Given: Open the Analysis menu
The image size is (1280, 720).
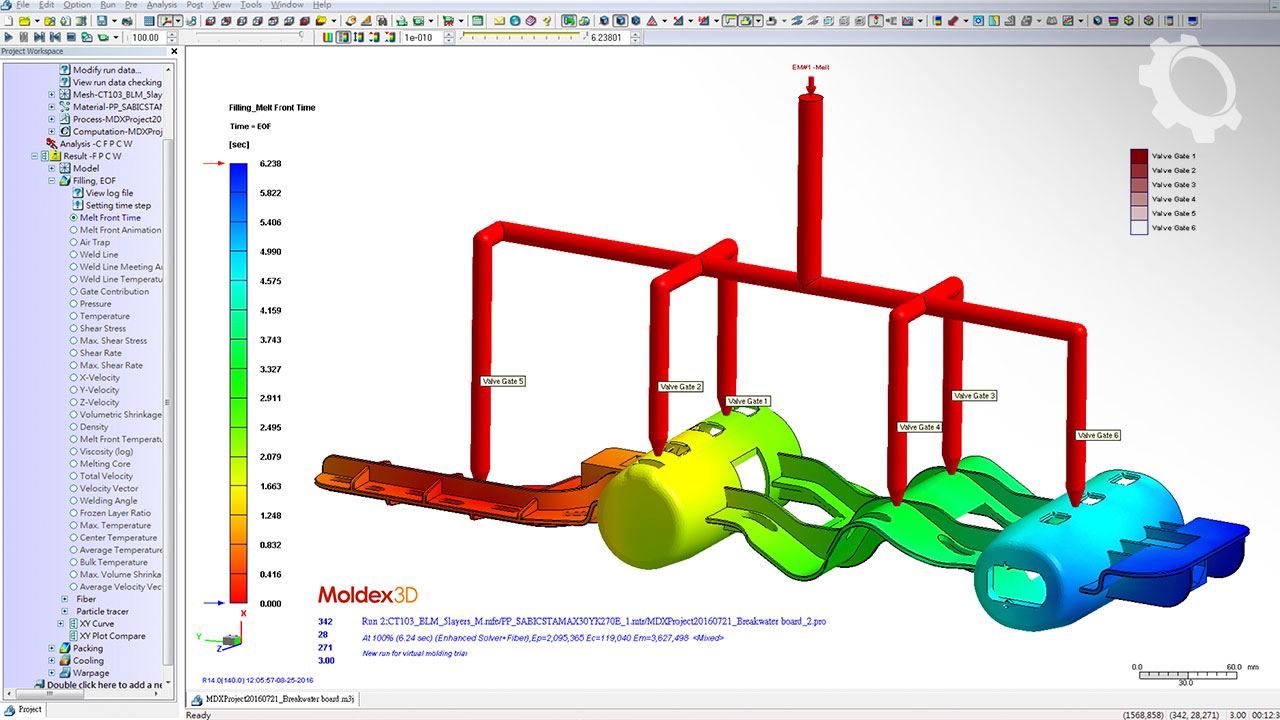Looking at the screenshot, I should [x=161, y=5].
